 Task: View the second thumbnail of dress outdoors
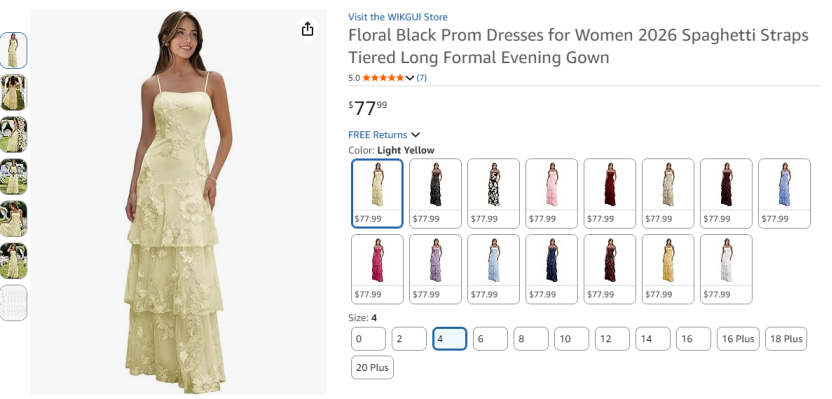coord(13,92)
